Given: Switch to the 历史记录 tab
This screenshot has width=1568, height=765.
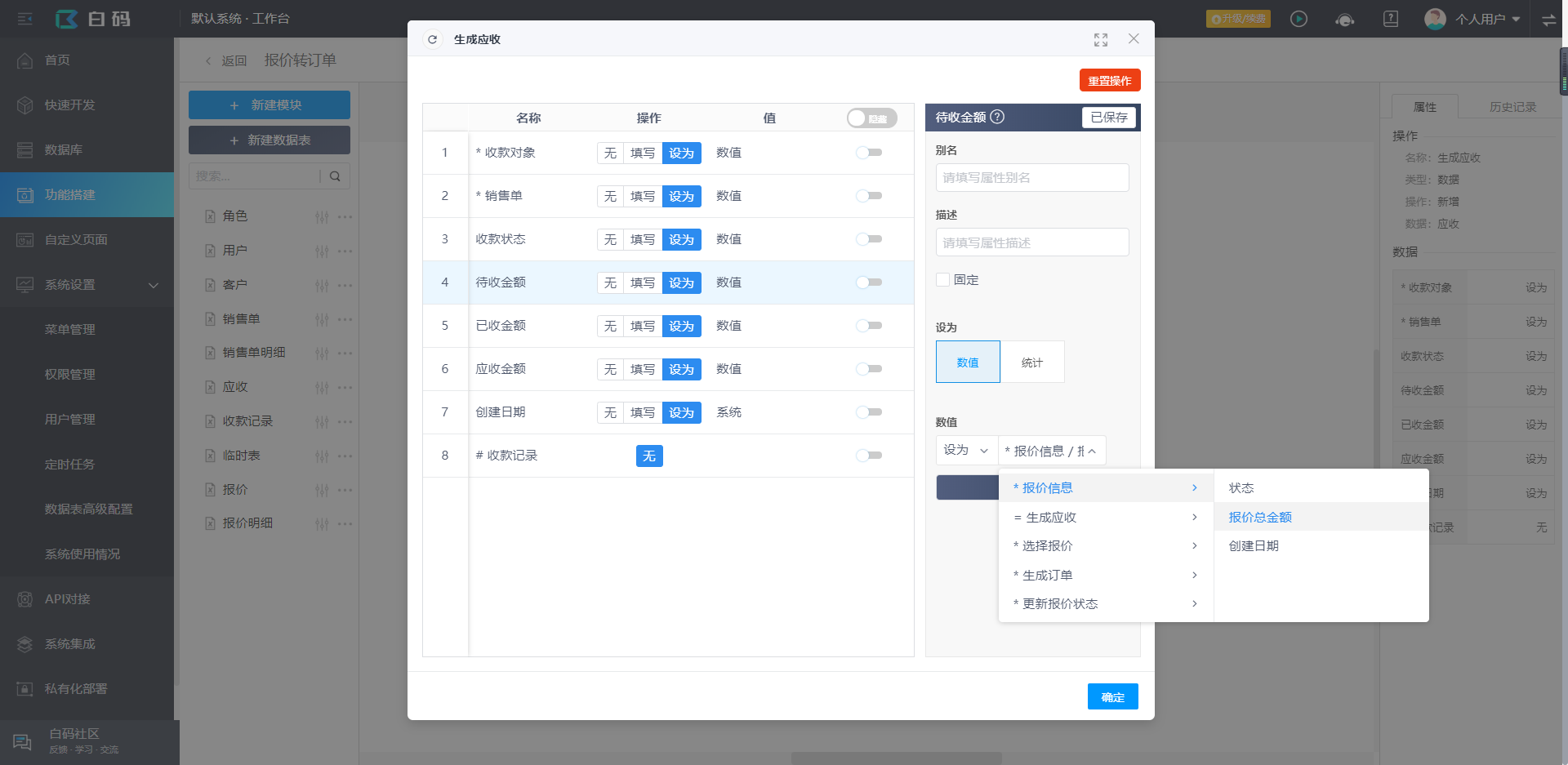Looking at the screenshot, I should [1512, 107].
